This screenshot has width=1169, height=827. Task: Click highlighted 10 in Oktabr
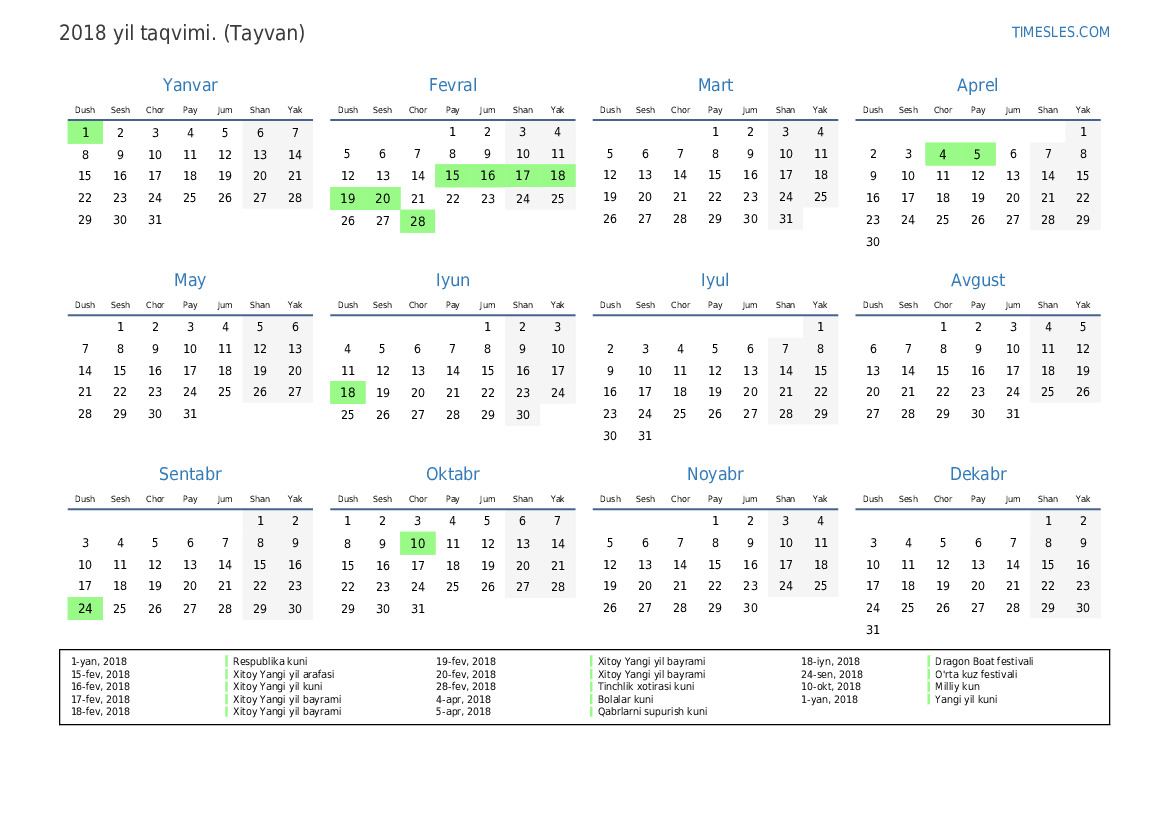click(x=418, y=544)
